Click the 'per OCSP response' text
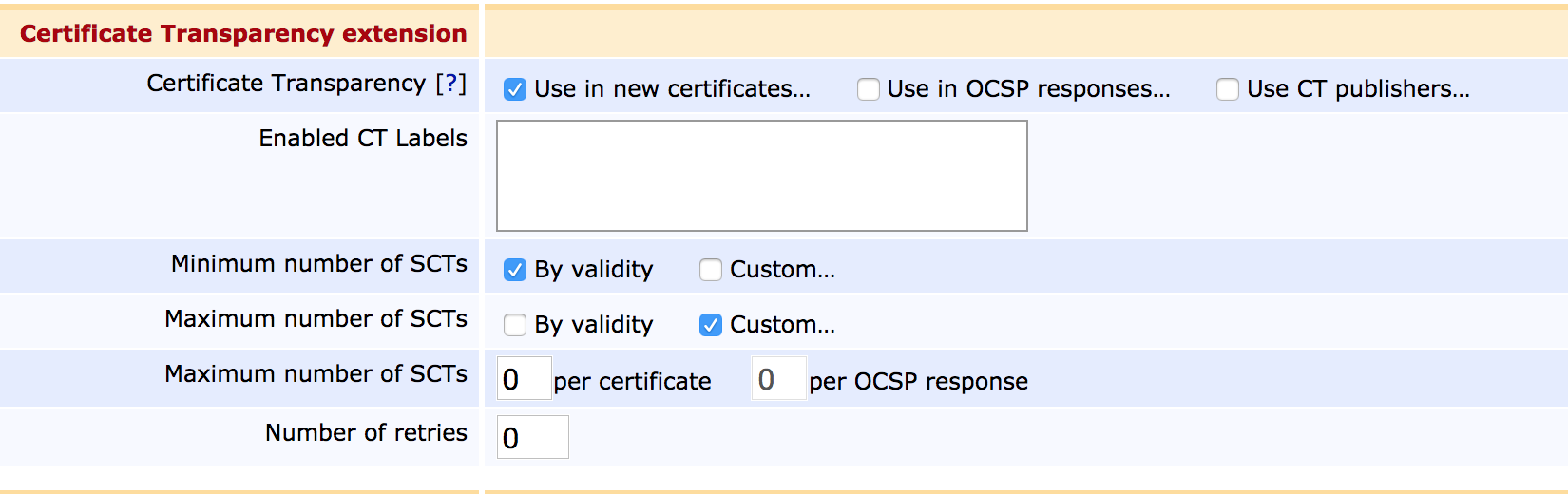This screenshot has height=494, width=1568. 918,381
